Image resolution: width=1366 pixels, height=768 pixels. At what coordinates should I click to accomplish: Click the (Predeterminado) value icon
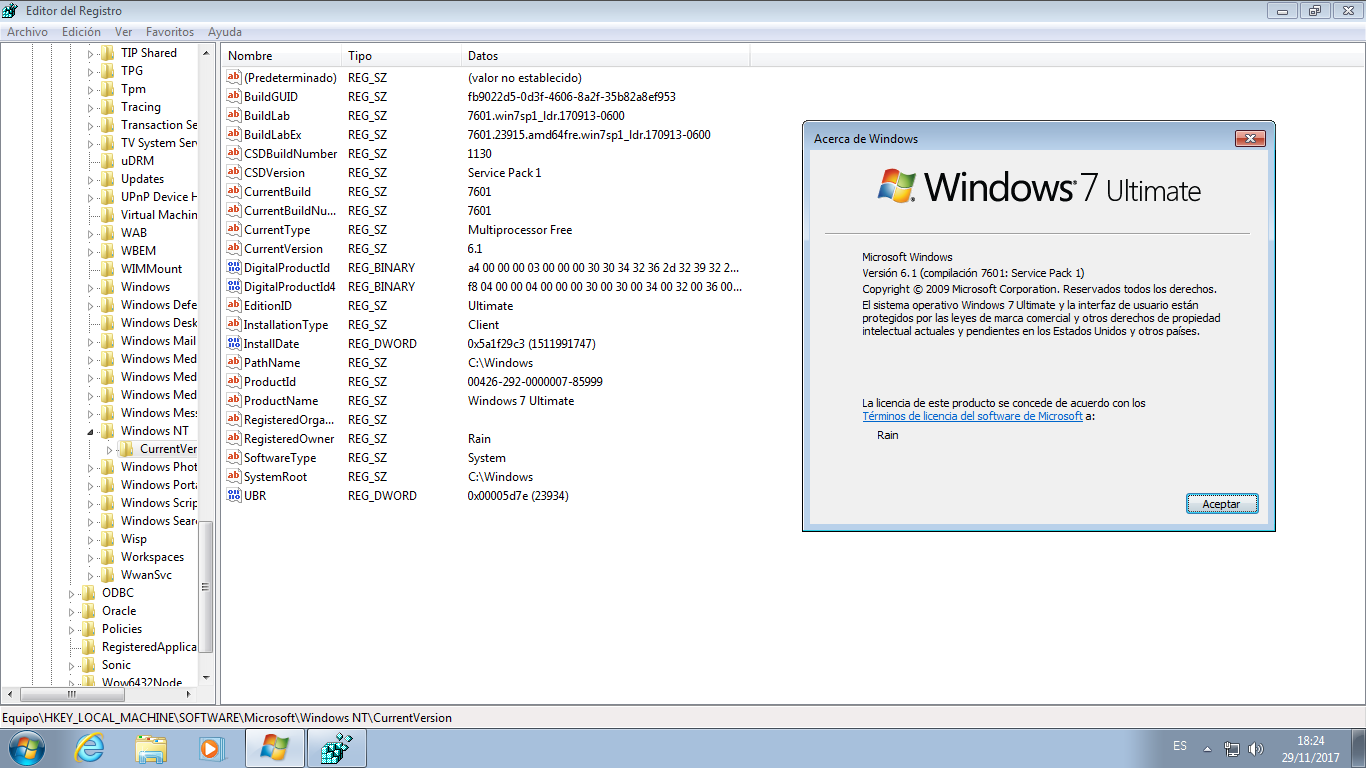234,78
